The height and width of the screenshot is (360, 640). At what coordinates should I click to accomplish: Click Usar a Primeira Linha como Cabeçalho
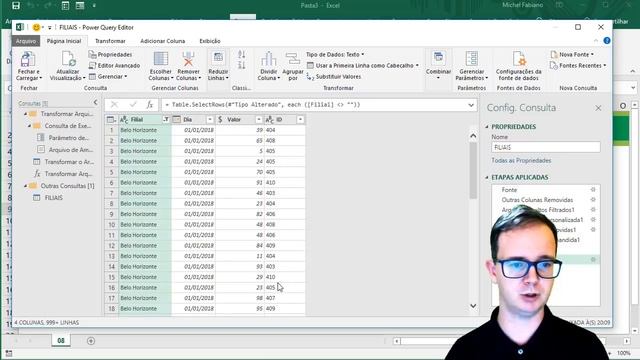pos(362,65)
